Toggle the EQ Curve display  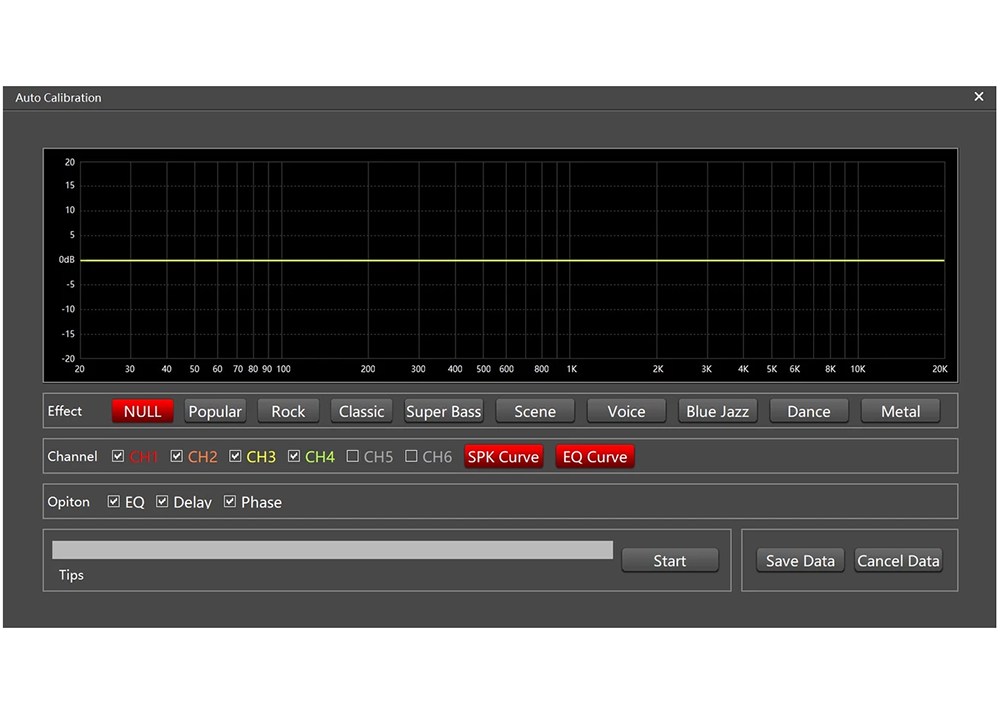595,457
